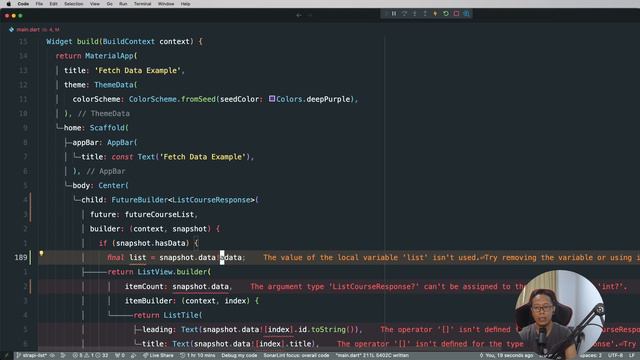
Task: Click the lightbulb quick fix icon
Action: click(x=41, y=253)
